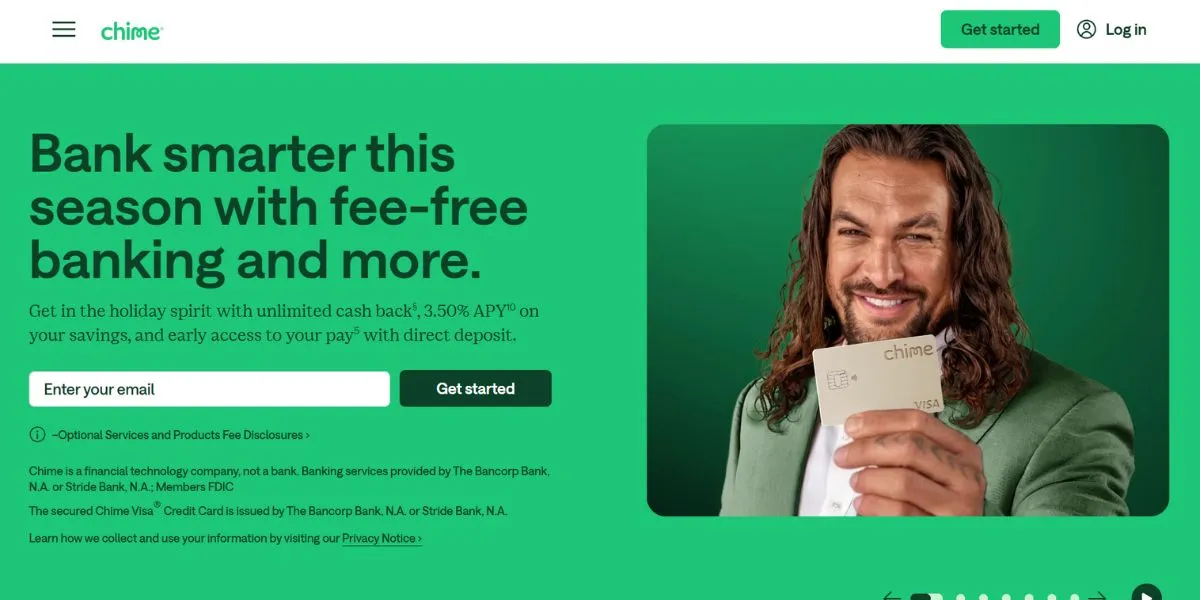Select the third carousel dot
The width and height of the screenshot is (1200, 600).
[x=983, y=597]
